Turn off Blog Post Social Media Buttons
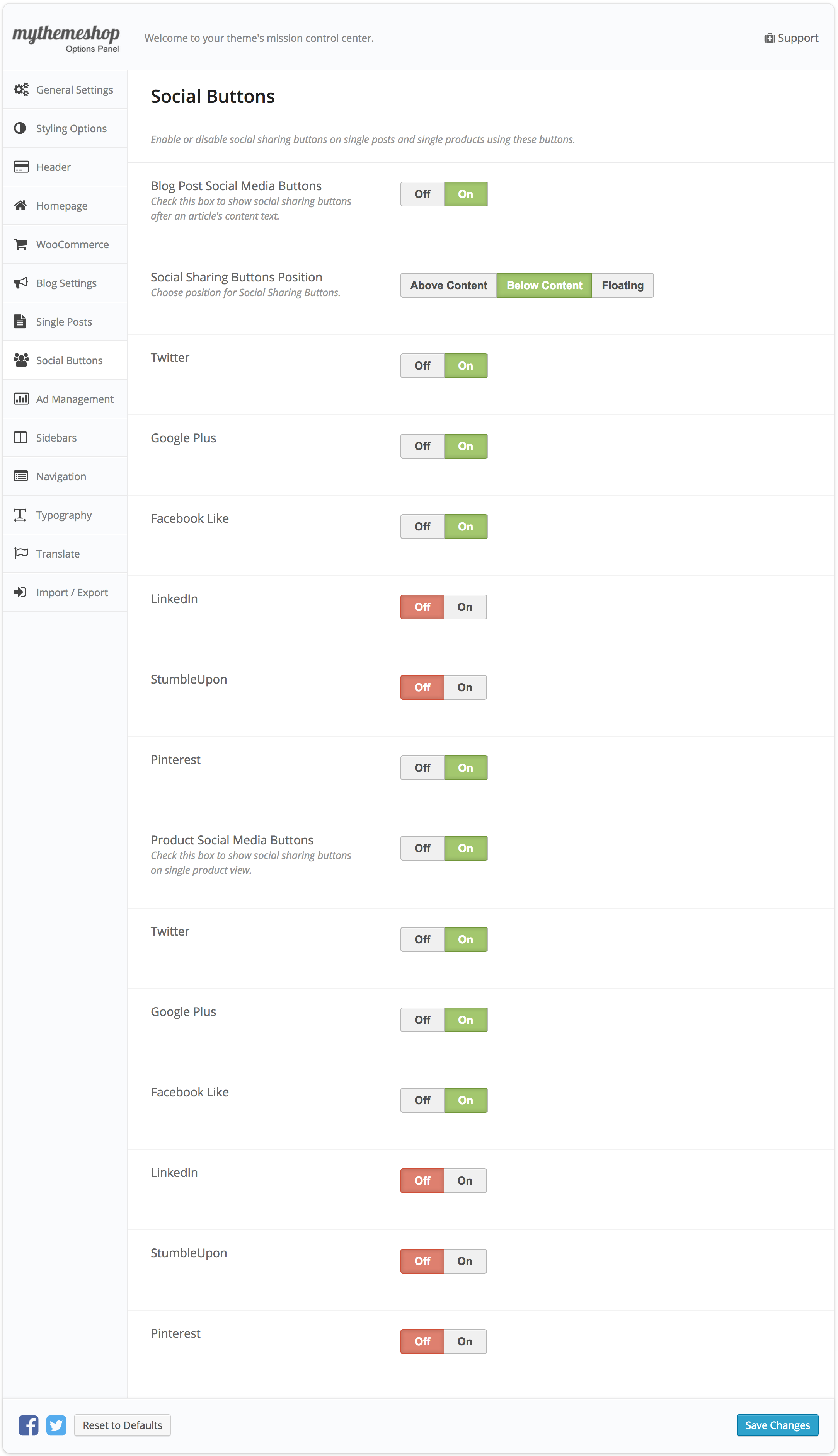The image size is (838, 1456). tap(422, 194)
